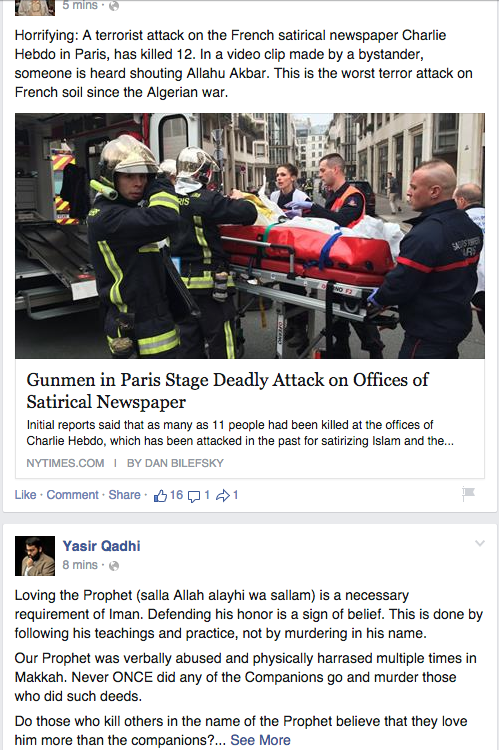Like the Charlie Hebdo post

coord(25,495)
